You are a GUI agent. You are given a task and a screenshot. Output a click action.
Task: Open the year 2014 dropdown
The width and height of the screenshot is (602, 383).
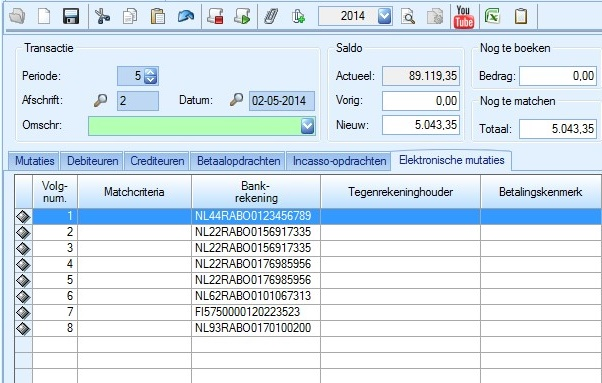coord(385,16)
